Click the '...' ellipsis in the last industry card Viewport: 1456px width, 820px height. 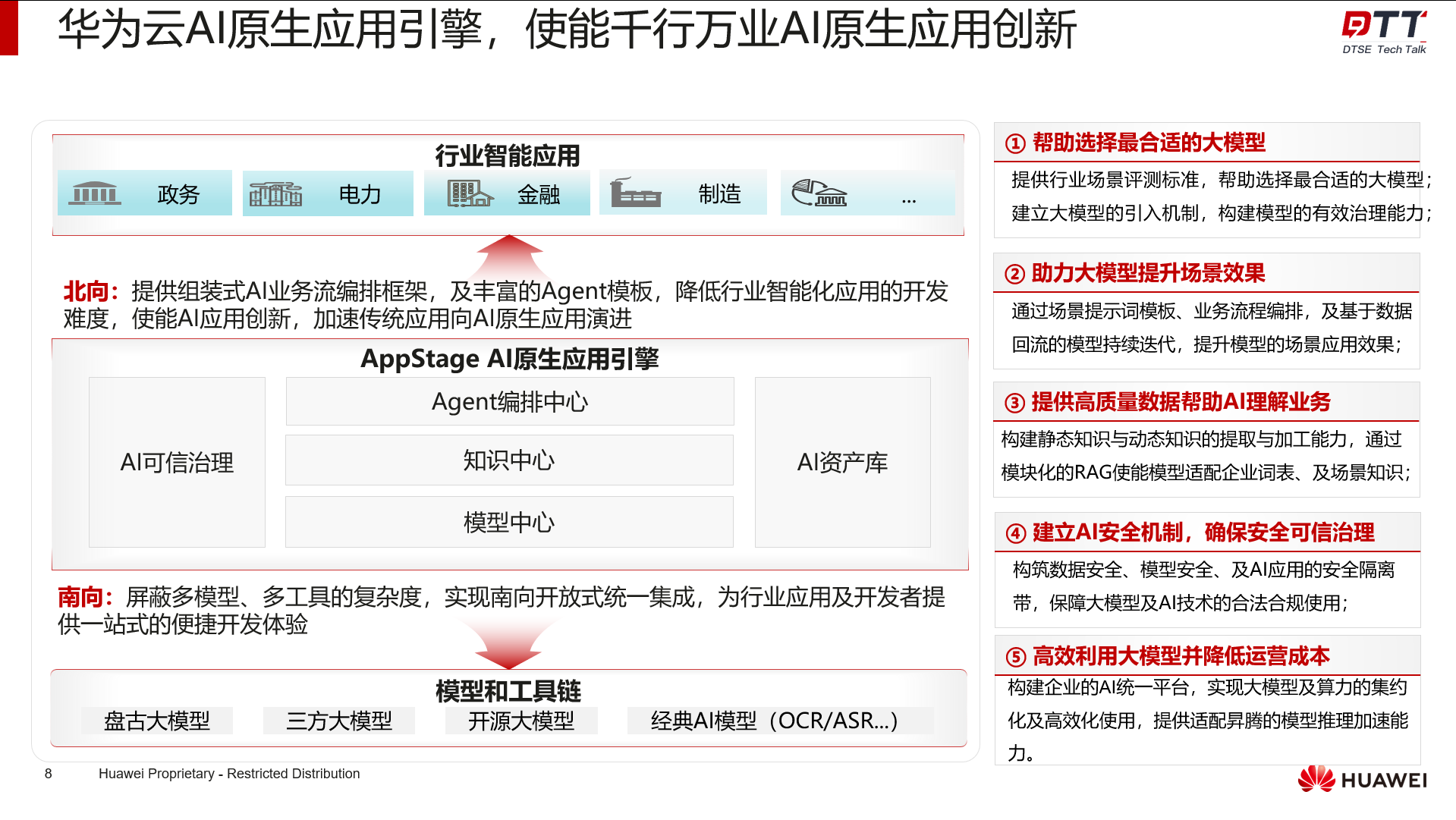[909, 200]
